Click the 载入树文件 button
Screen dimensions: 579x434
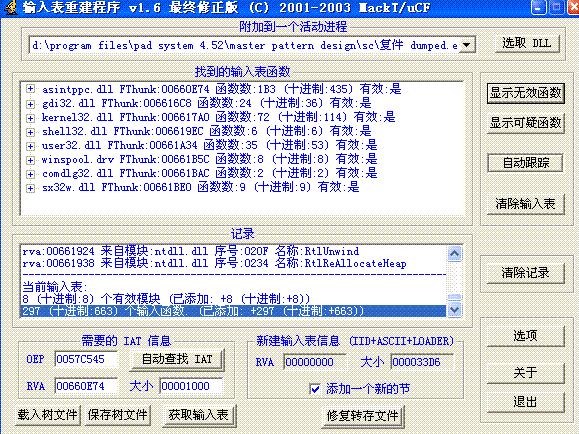point(47,415)
